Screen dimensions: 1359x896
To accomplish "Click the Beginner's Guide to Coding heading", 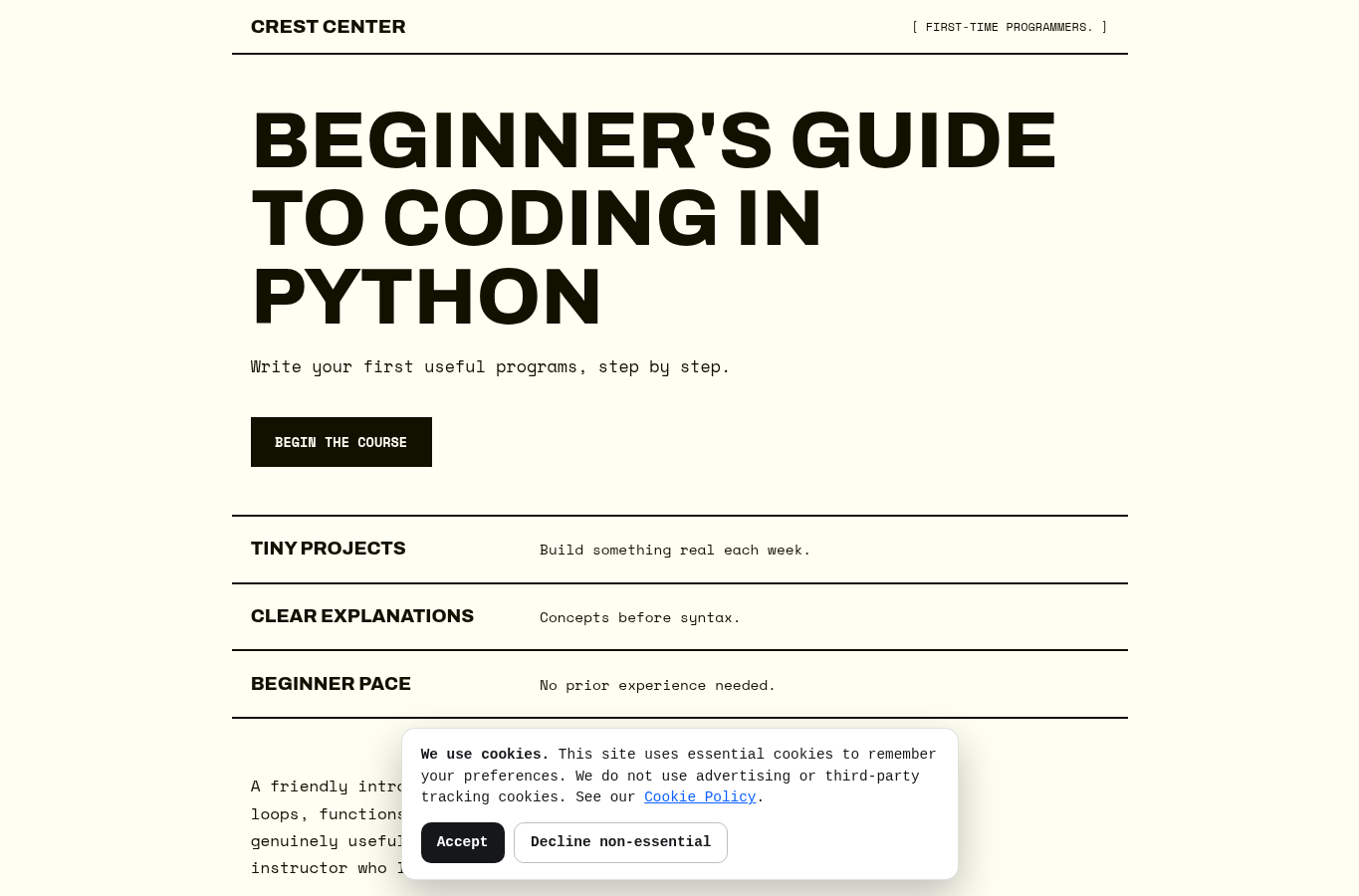I will click(653, 218).
